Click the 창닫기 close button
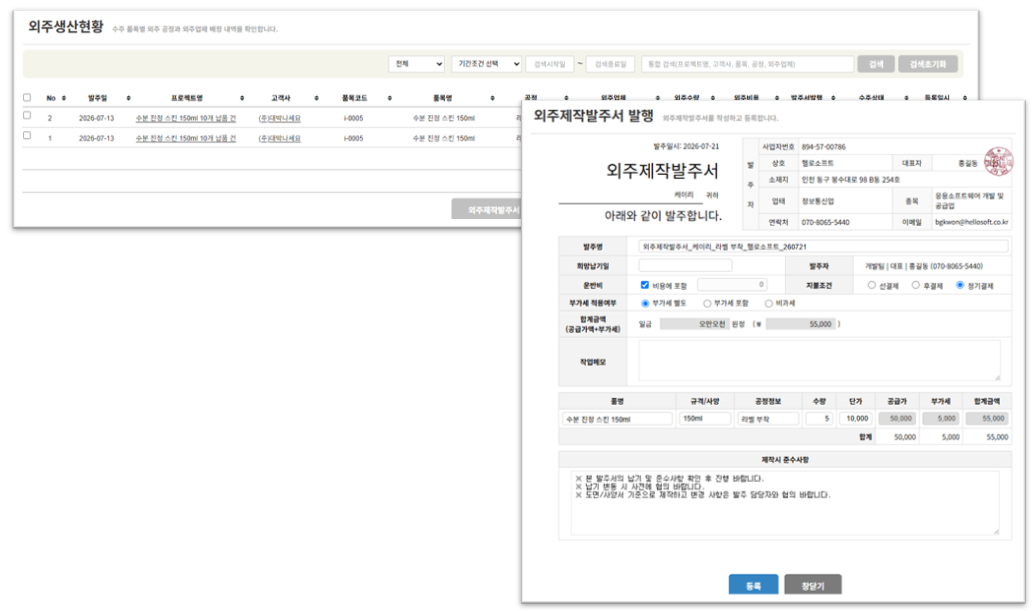1035x611 pixels. pyautogui.click(x=813, y=585)
